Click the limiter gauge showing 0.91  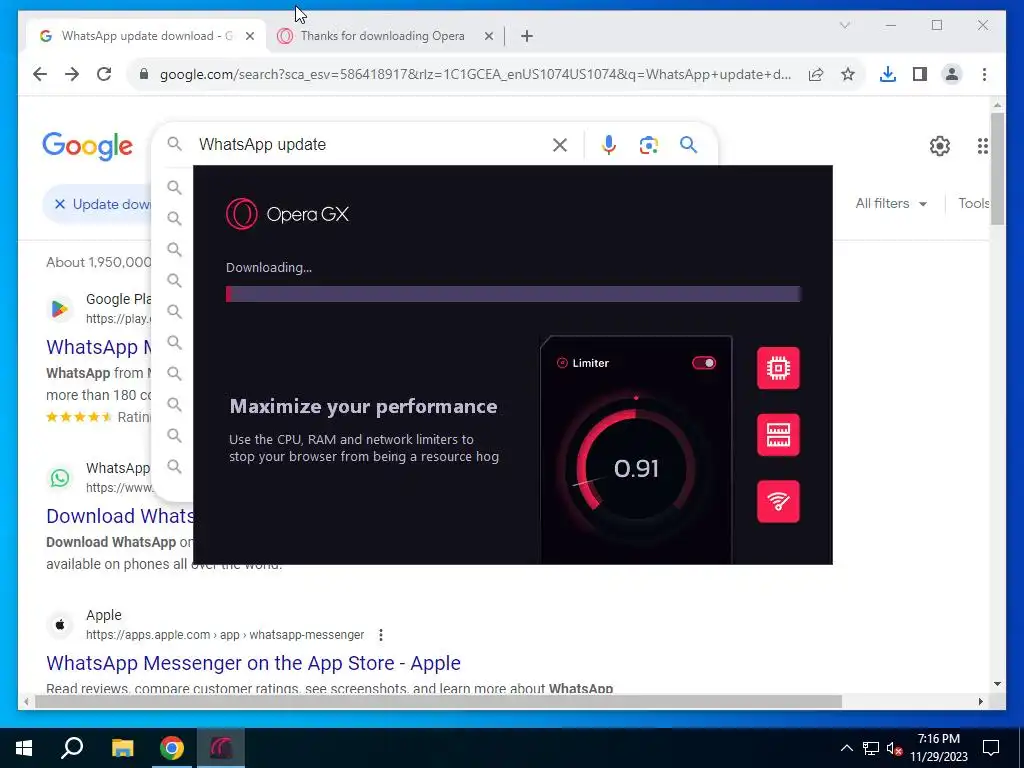636,468
